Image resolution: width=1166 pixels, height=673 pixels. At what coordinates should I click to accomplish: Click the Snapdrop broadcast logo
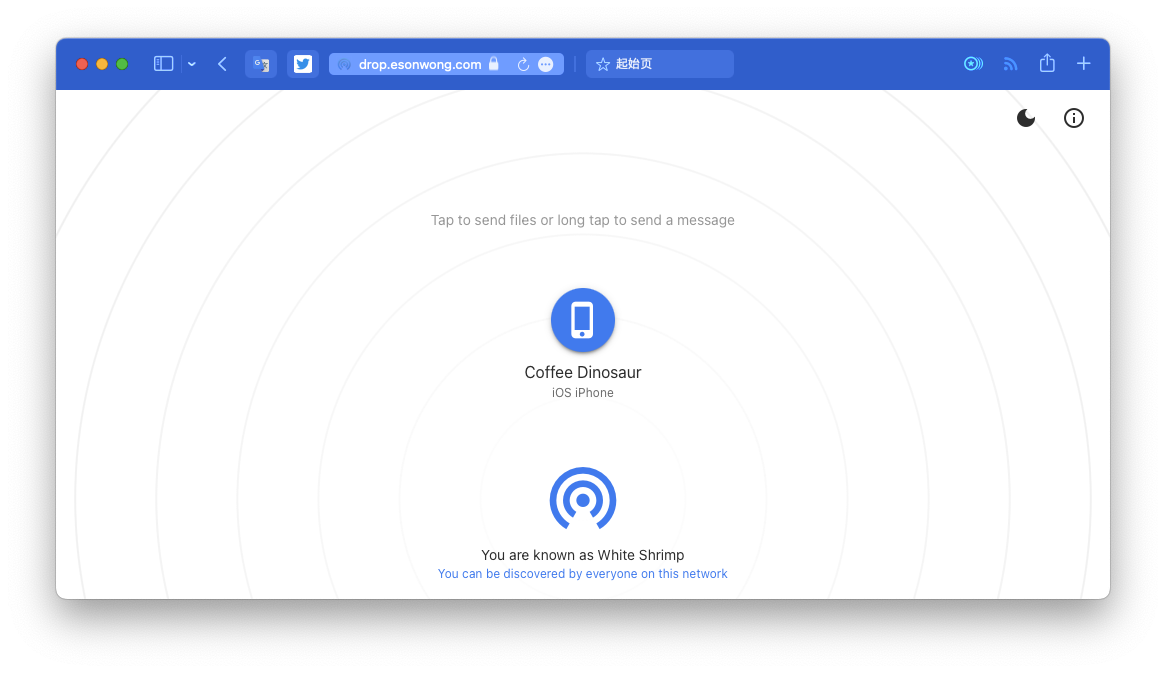pyautogui.click(x=582, y=498)
